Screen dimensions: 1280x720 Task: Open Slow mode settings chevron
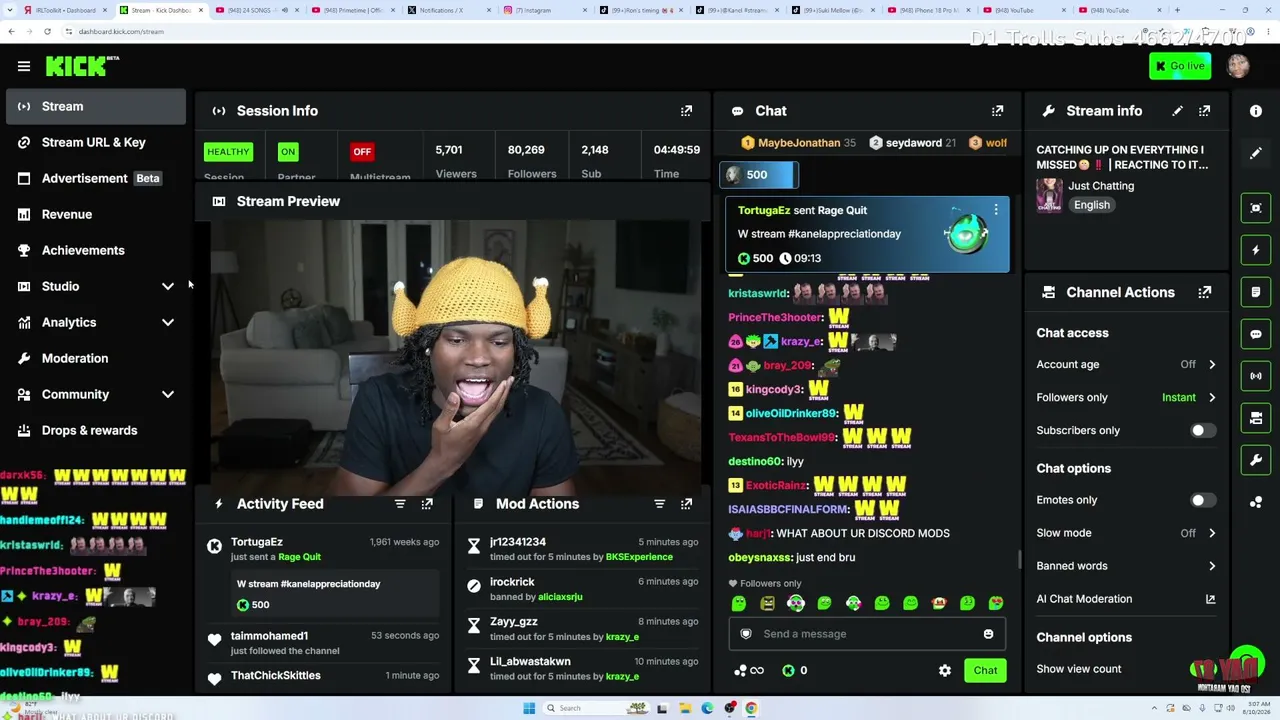[x=1212, y=533]
